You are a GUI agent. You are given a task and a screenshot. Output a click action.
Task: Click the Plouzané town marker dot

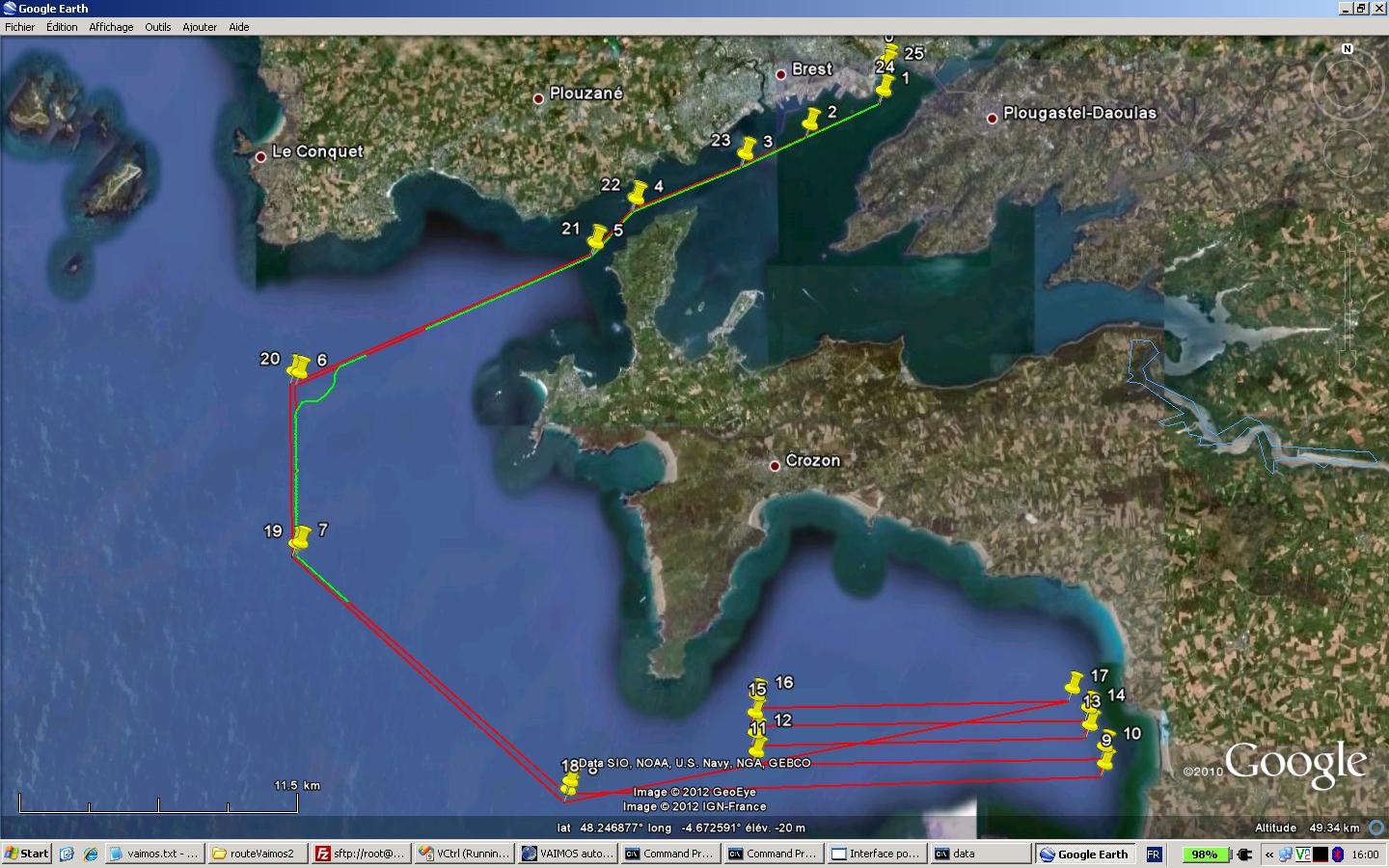point(538,98)
